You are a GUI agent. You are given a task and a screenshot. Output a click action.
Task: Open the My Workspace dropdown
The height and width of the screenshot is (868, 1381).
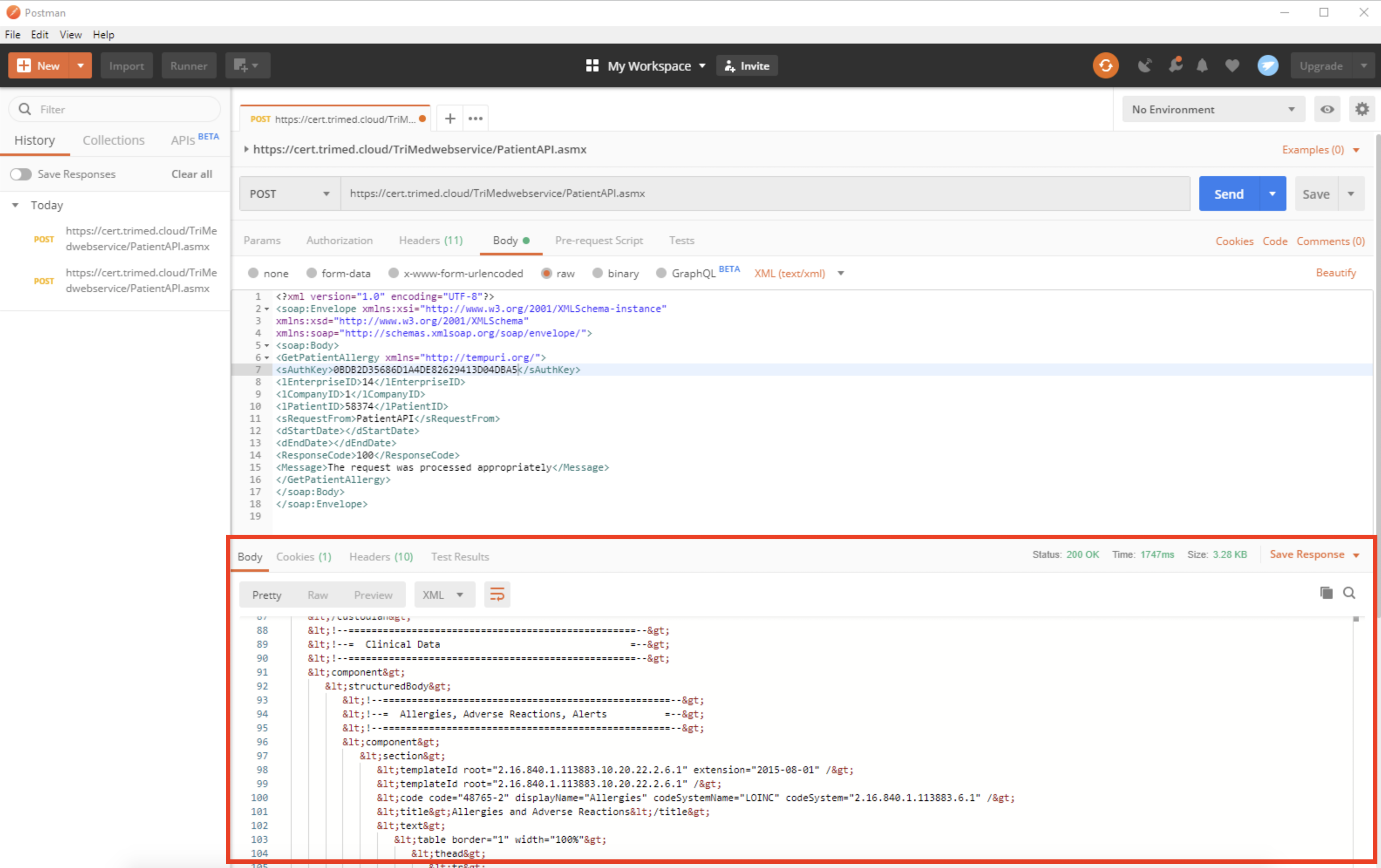(702, 66)
